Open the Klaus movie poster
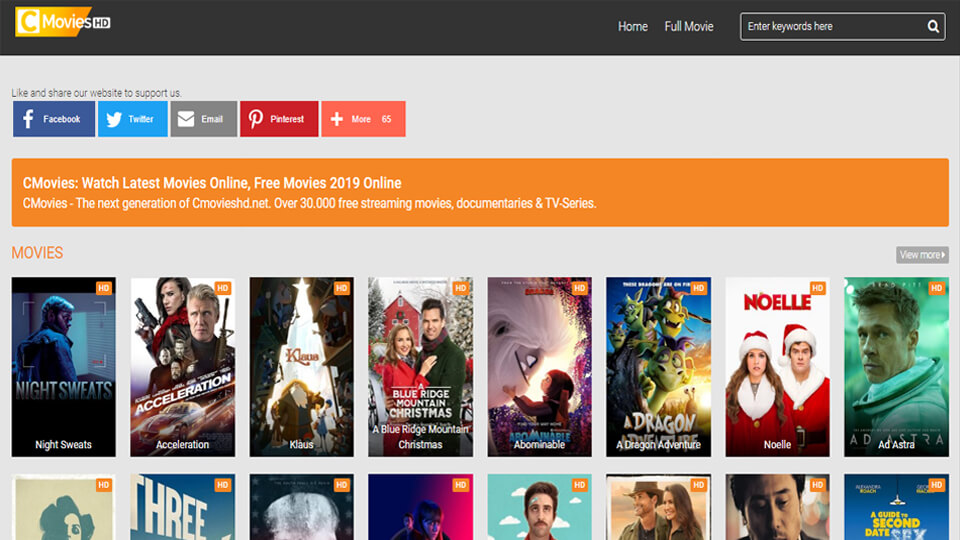The image size is (960, 540). tap(301, 367)
